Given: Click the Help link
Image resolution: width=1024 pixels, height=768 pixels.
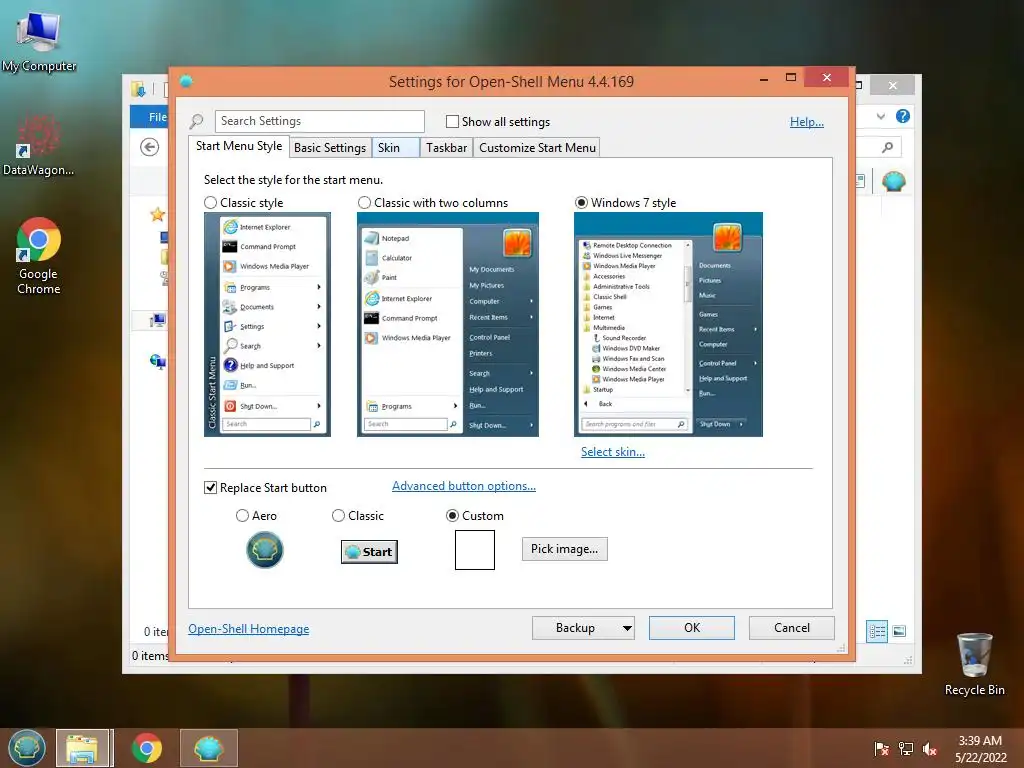Looking at the screenshot, I should [807, 121].
